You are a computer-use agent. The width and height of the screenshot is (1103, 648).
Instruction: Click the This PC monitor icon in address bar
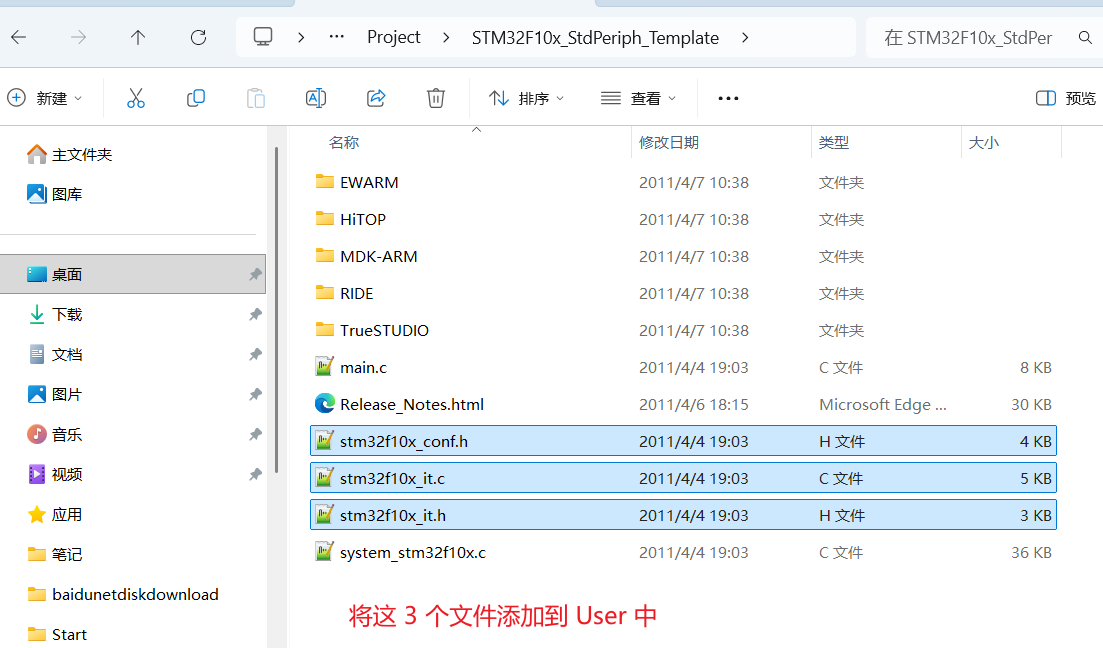(263, 37)
